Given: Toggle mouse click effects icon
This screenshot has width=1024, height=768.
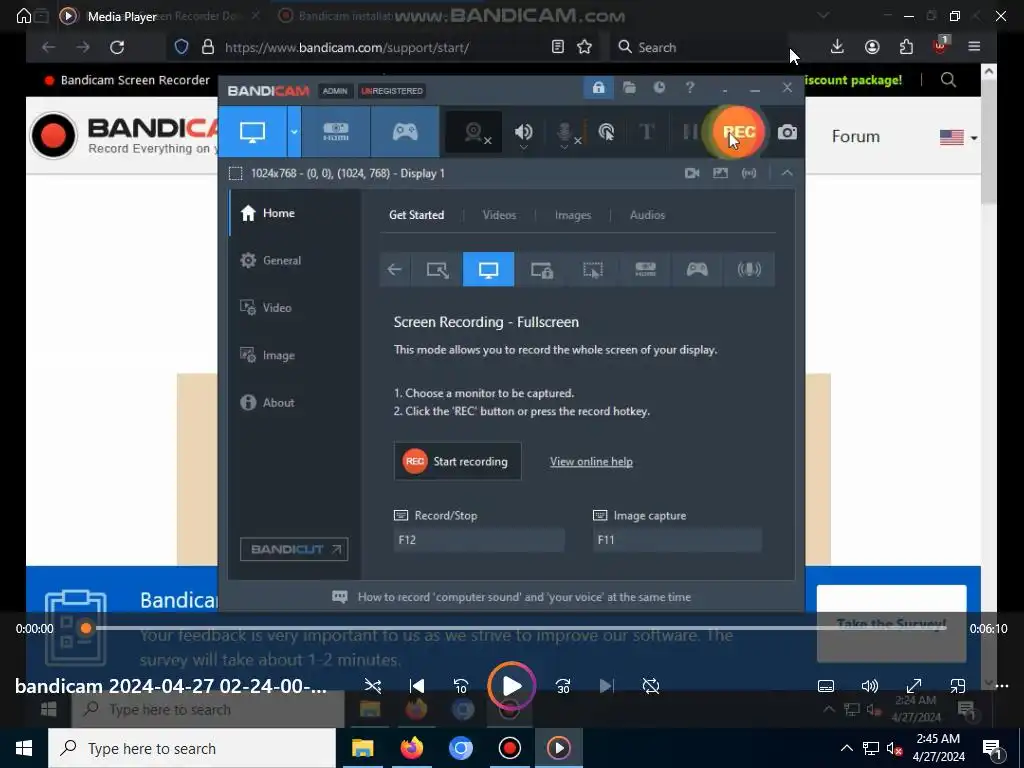Looking at the screenshot, I should [606, 133].
